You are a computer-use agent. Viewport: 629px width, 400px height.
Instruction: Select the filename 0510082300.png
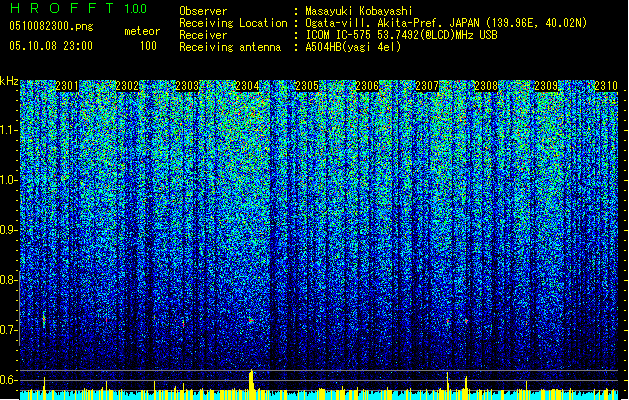tap(51, 27)
